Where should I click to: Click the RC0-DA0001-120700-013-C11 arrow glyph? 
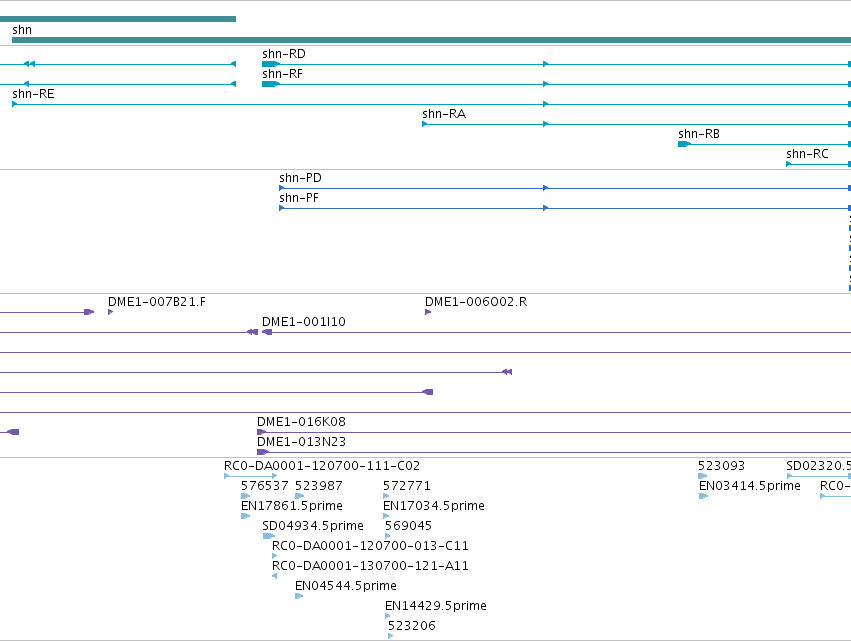pos(275,556)
